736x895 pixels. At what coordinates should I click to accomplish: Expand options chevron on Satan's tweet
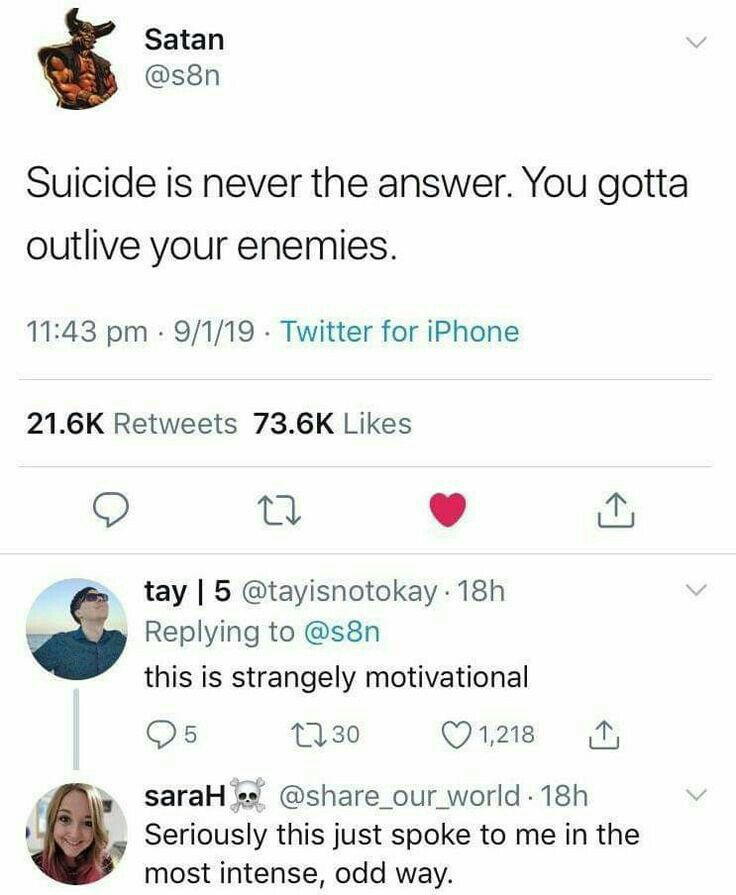click(x=696, y=42)
